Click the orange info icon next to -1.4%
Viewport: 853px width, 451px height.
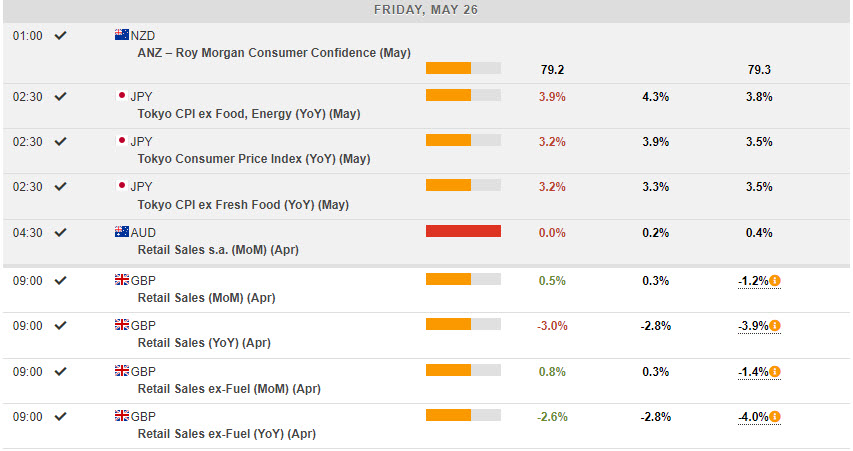click(774, 372)
